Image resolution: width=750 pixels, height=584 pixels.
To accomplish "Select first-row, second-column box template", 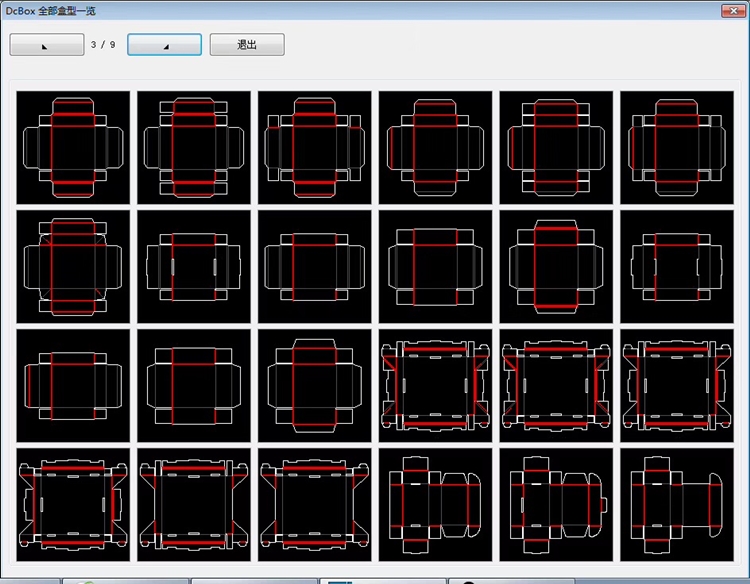I will tap(194, 147).
